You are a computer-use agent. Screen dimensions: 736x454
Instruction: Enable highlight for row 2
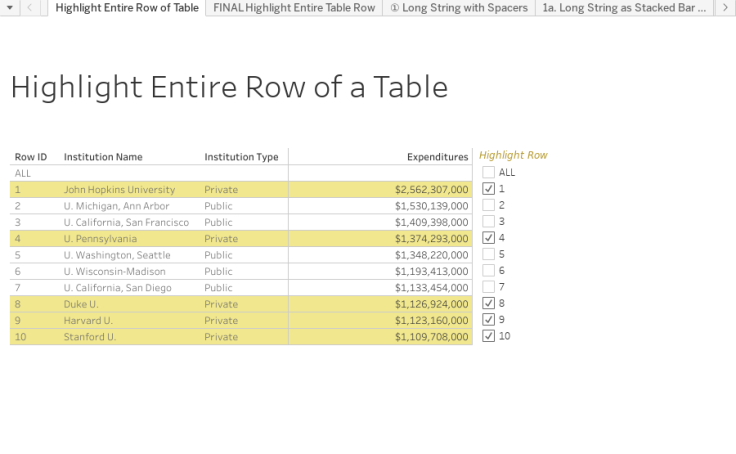(x=488, y=205)
